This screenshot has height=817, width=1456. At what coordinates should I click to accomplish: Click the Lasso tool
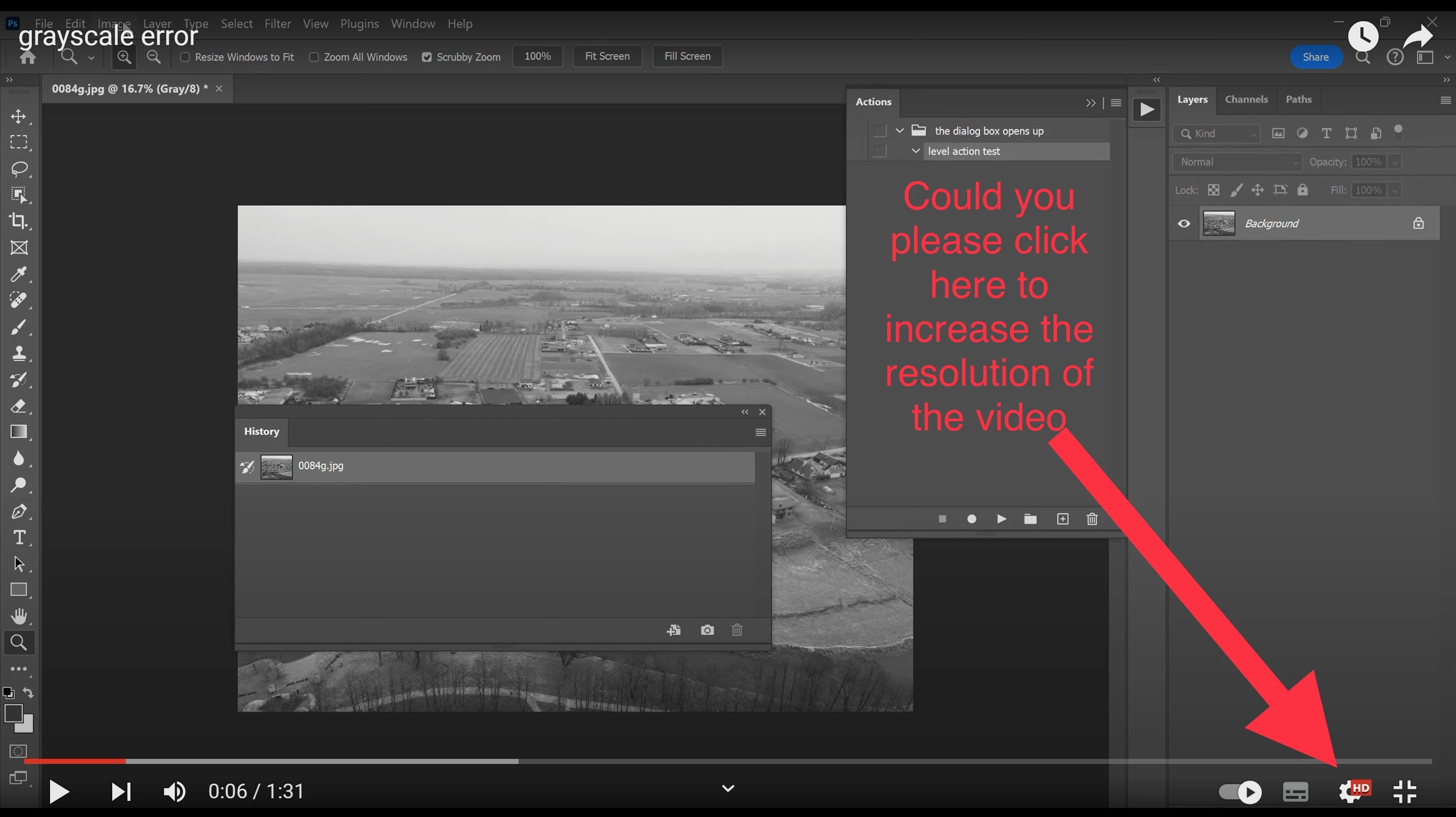[19, 168]
